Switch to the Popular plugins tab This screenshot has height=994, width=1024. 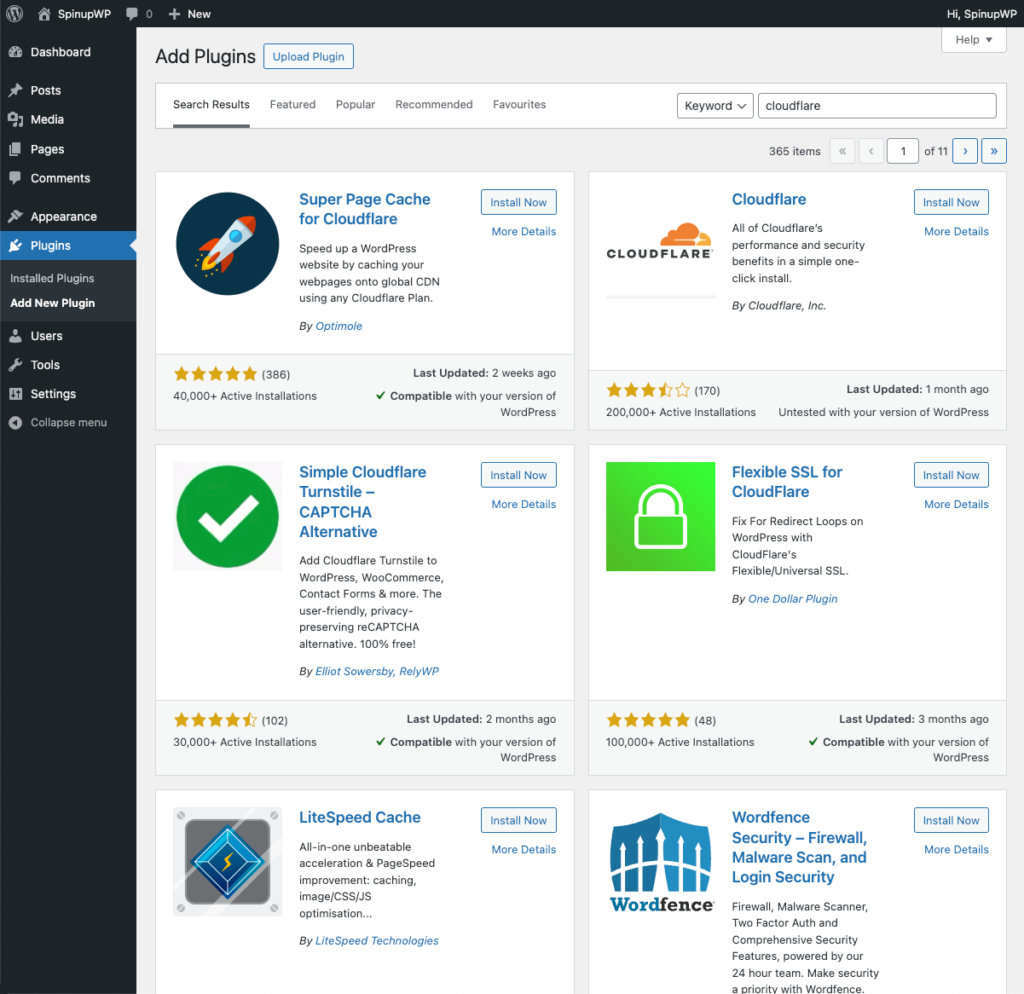coord(355,104)
